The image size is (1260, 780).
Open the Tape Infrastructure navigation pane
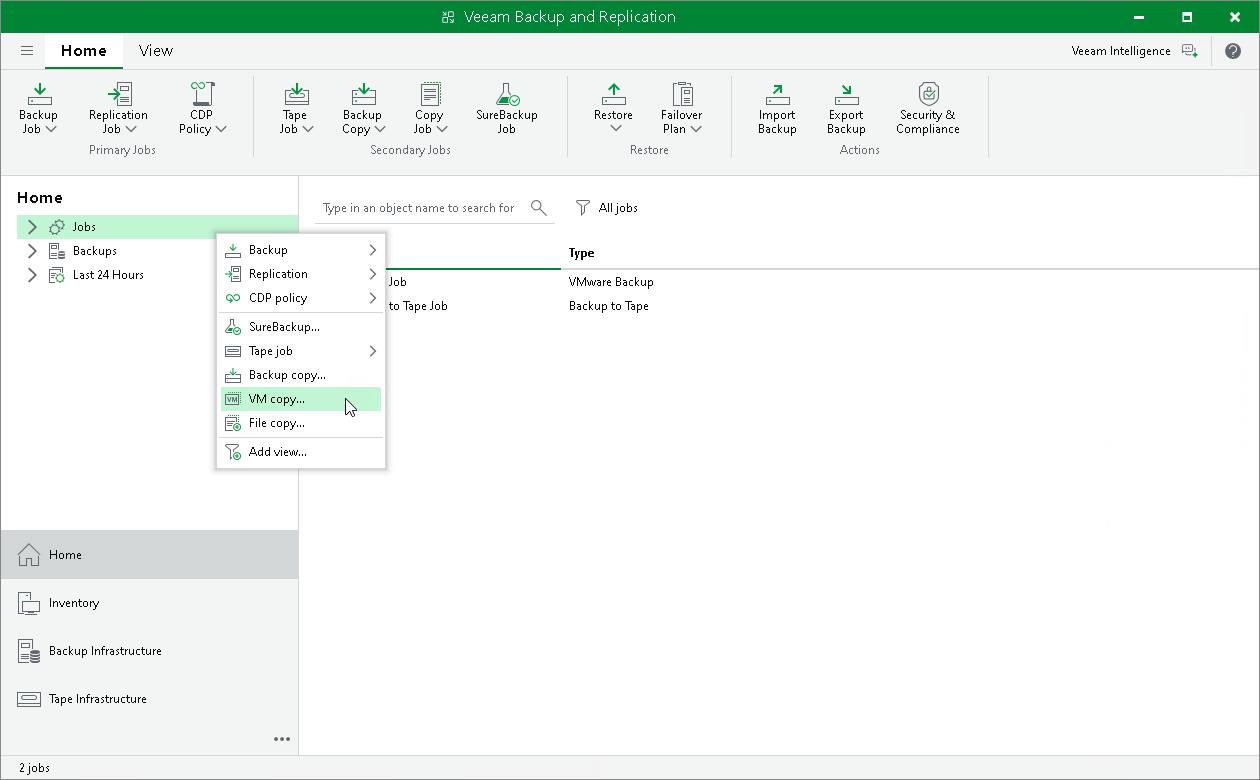(x=149, y=699)
